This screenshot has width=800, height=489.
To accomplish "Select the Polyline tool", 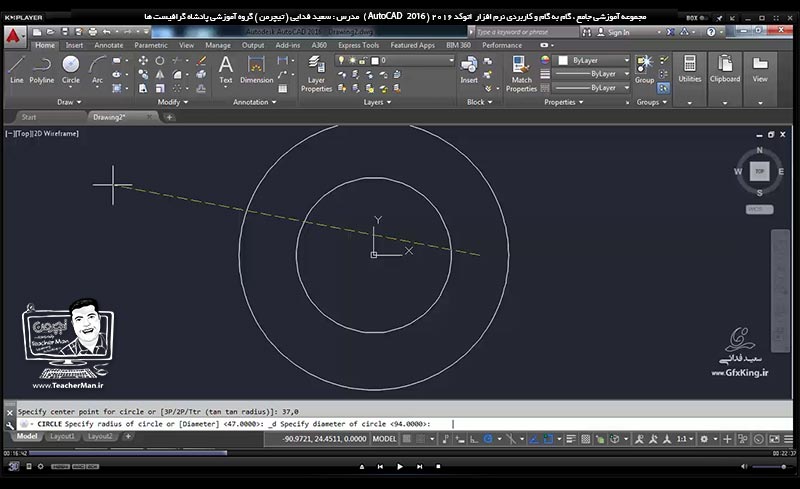I will [x=41, y=70].
